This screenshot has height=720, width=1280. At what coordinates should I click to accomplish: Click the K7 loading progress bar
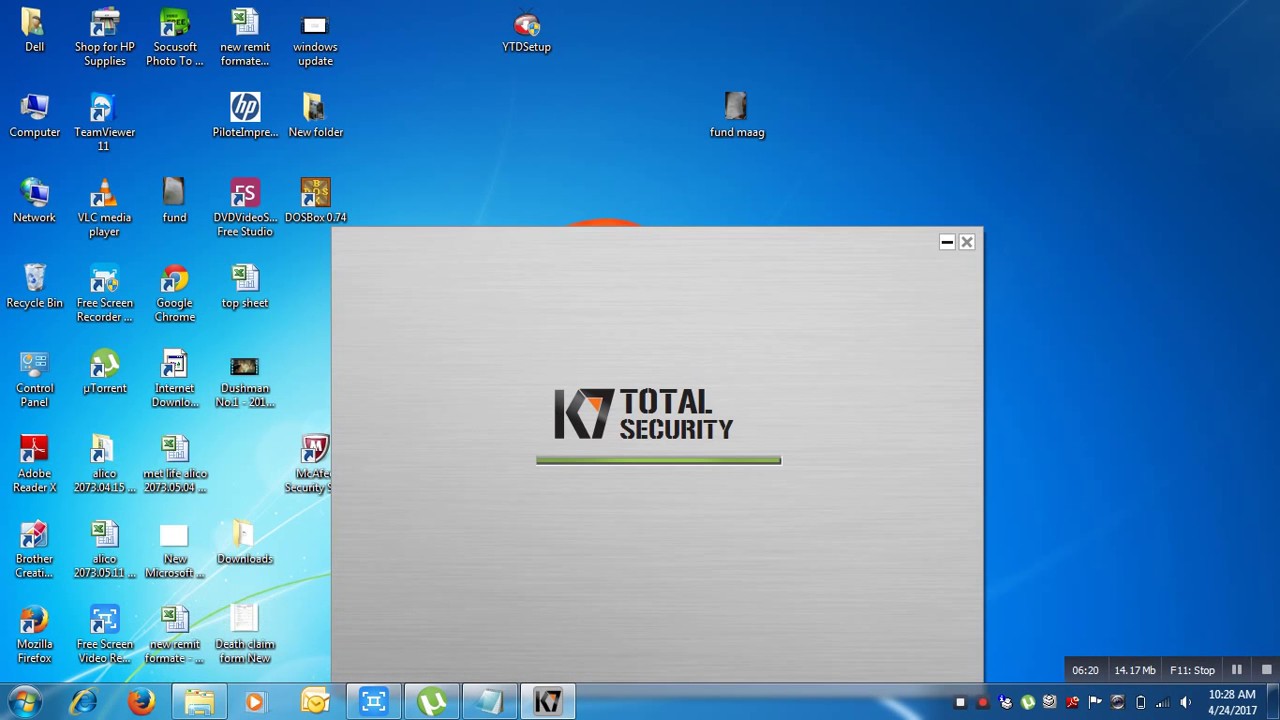[x=658, y=460]
